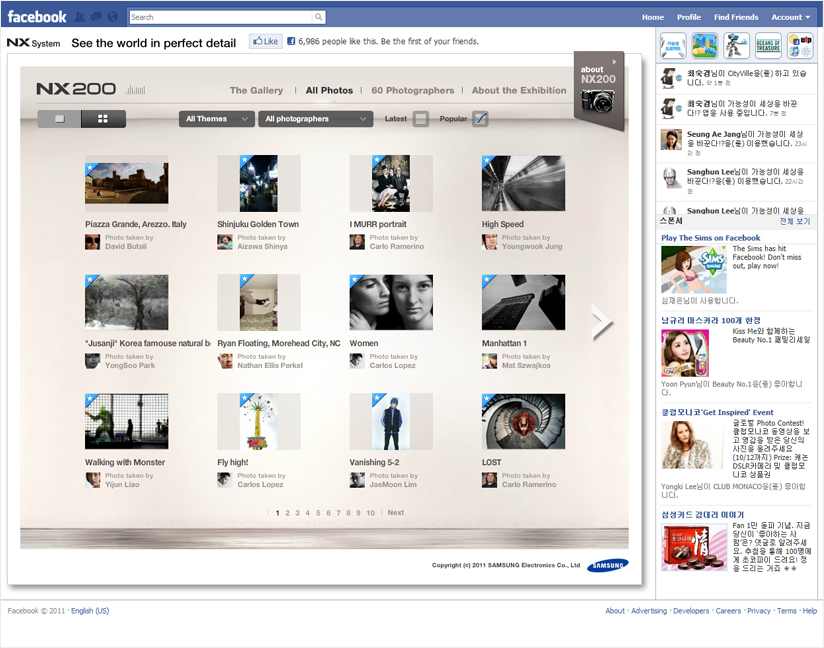Image resolution: width=824 pixels, height=648 pixels.
Task: Switch to single photo view icon
Action: pos(59,119)
